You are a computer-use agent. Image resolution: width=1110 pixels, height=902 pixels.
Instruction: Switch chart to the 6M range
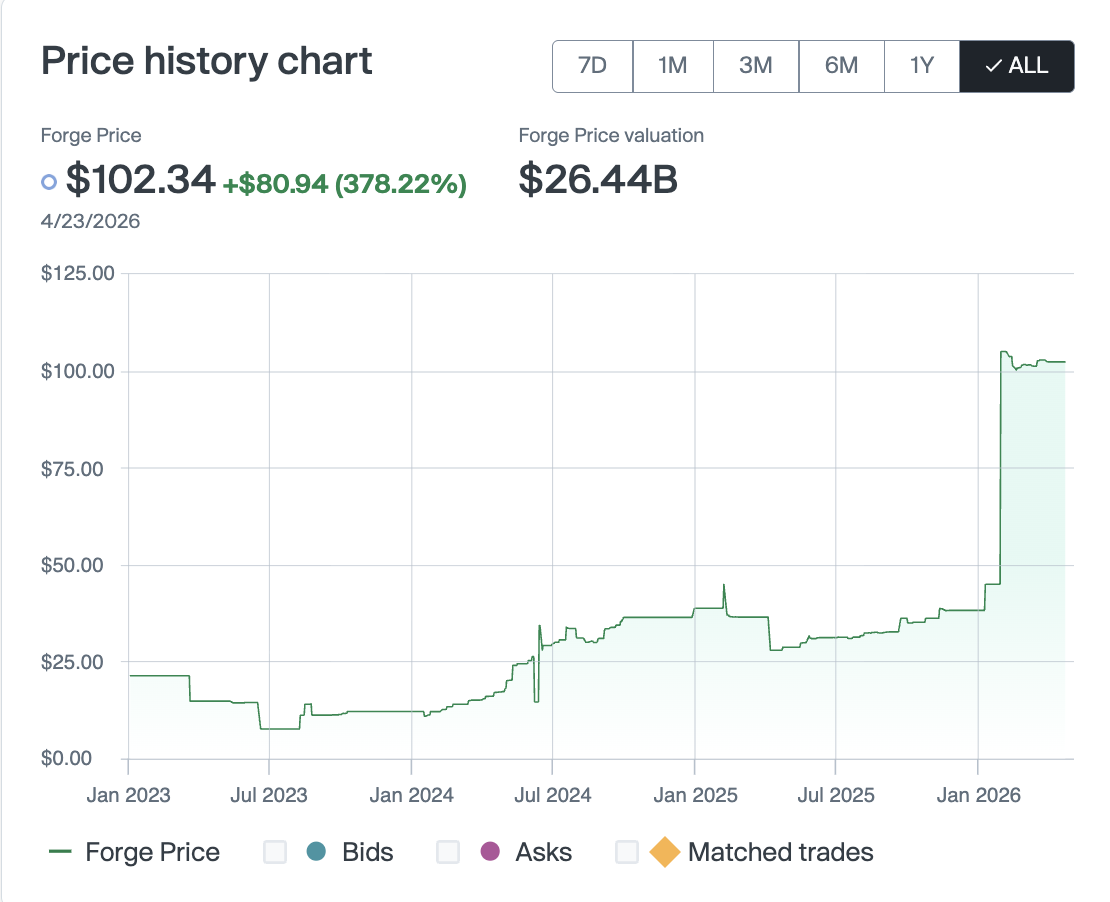coord(841,66)
